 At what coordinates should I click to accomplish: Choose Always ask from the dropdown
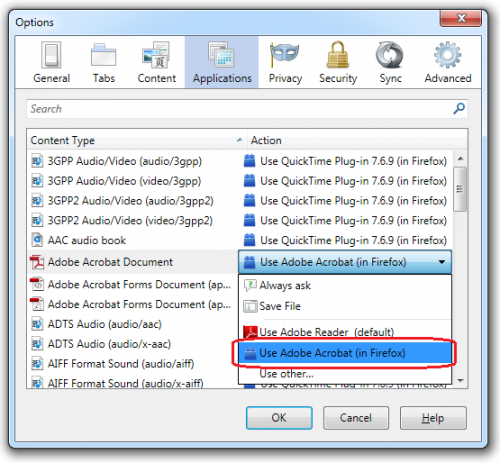click(x=345, y=286)
